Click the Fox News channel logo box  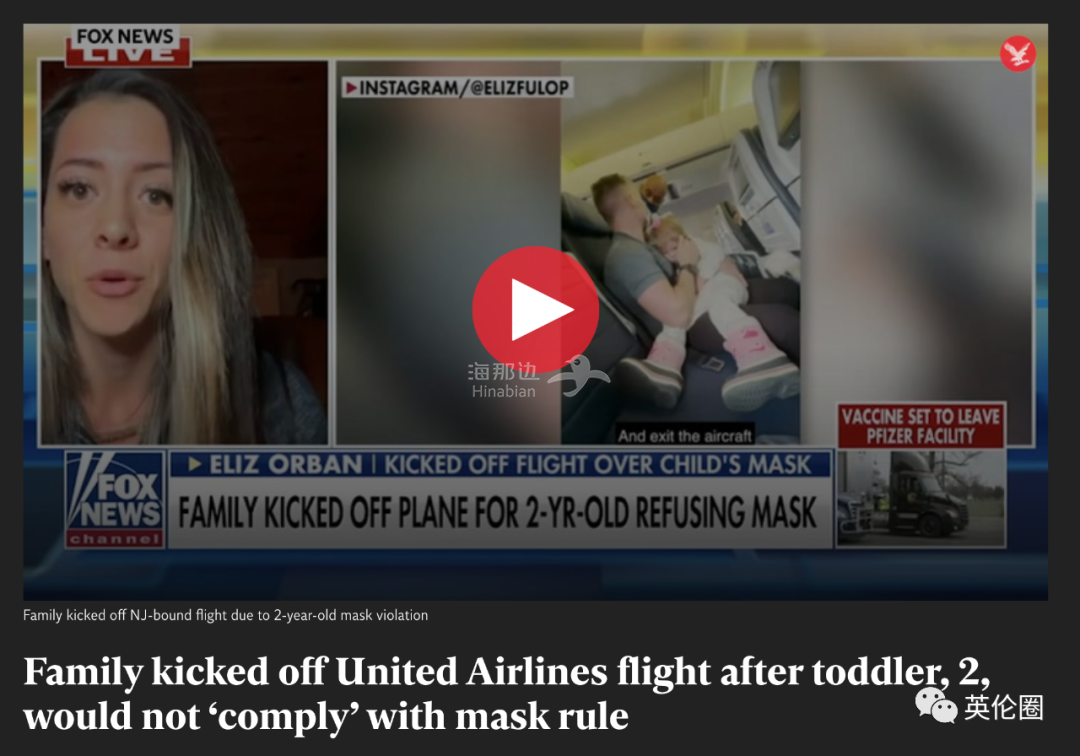115,499
